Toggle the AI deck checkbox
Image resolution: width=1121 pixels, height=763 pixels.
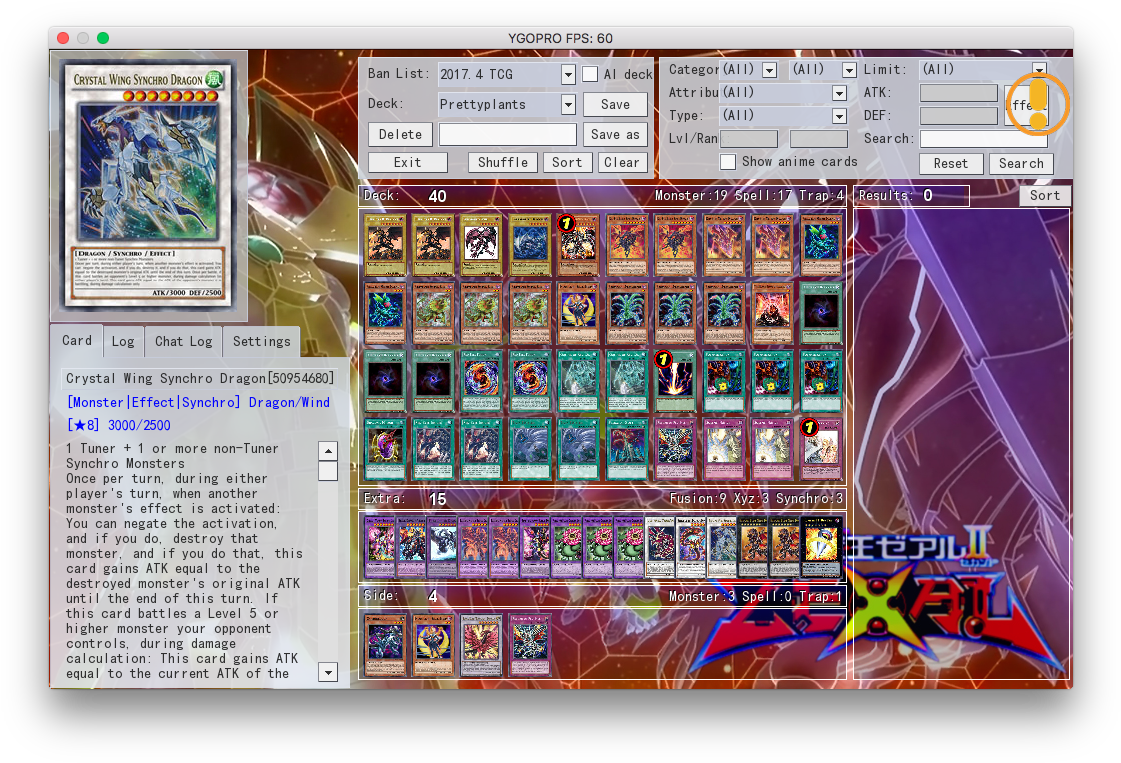point(590,74)
